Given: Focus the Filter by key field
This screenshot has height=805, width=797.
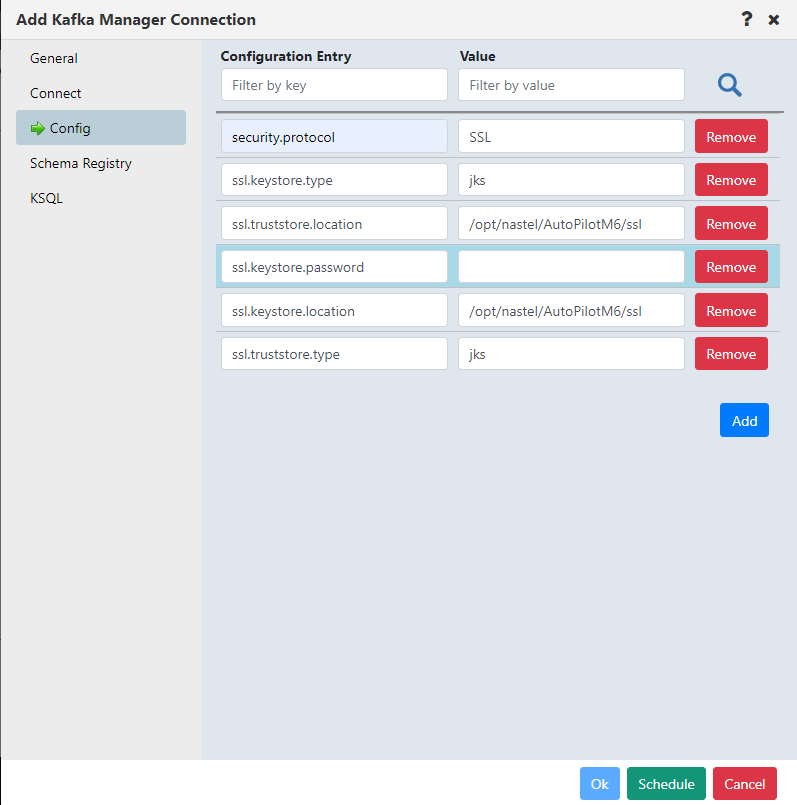Looking at the screenshot, I should [334, 85].
